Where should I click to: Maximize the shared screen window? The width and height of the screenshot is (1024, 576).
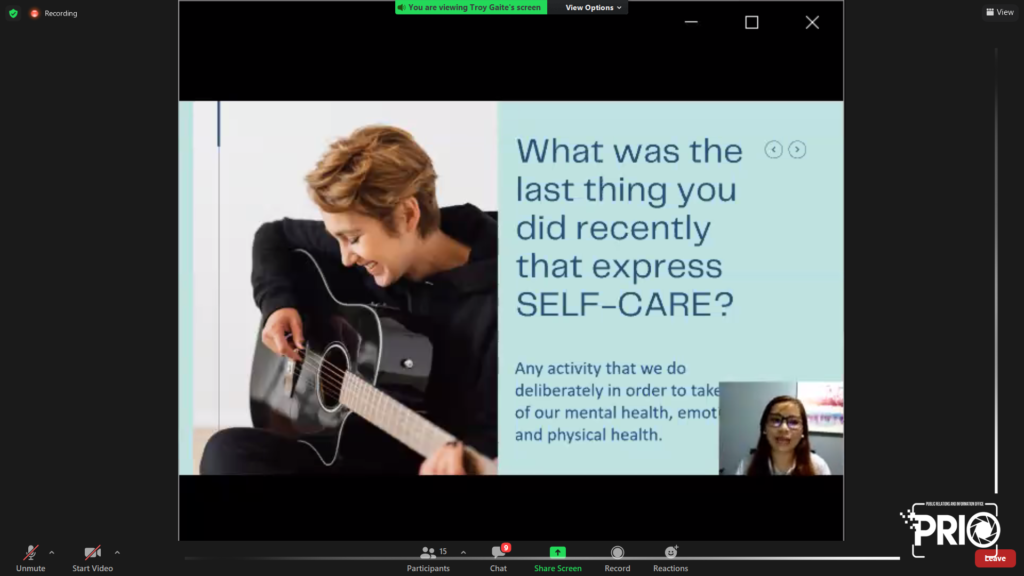point(752,22)
